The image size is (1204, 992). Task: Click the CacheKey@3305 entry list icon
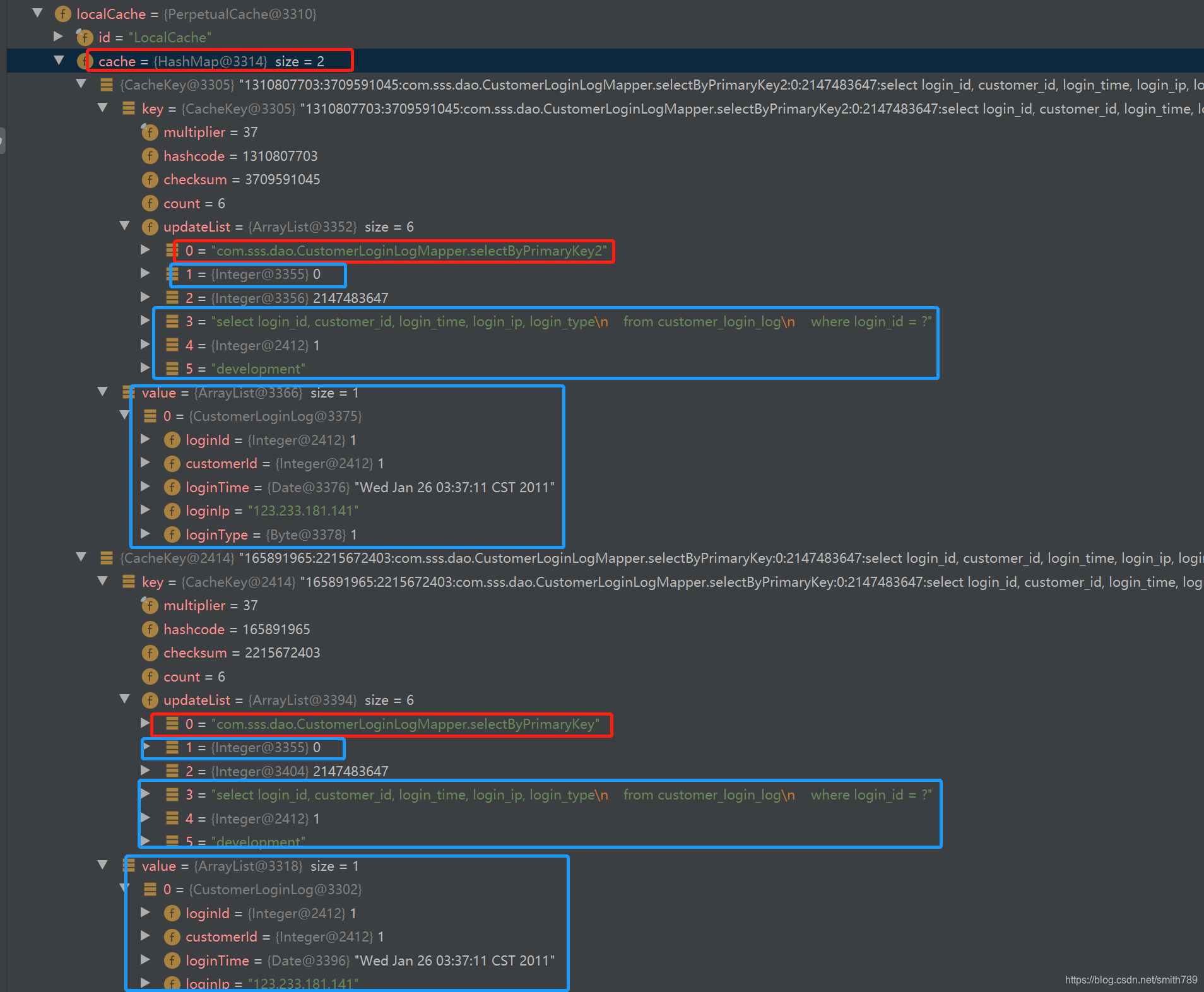coord(107,85)
